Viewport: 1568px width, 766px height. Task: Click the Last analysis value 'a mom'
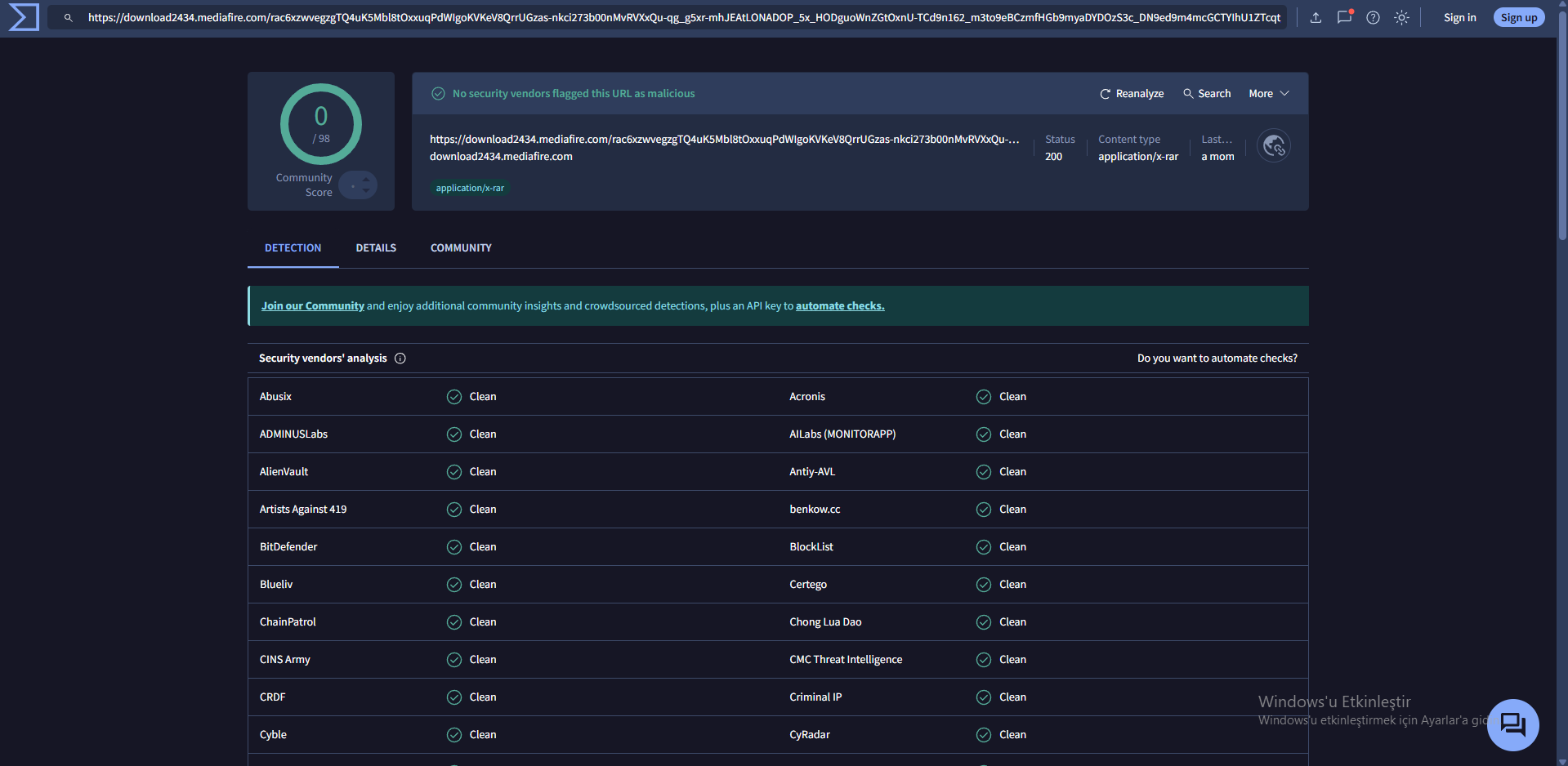pyautogui.click(x=1217, y=157)
